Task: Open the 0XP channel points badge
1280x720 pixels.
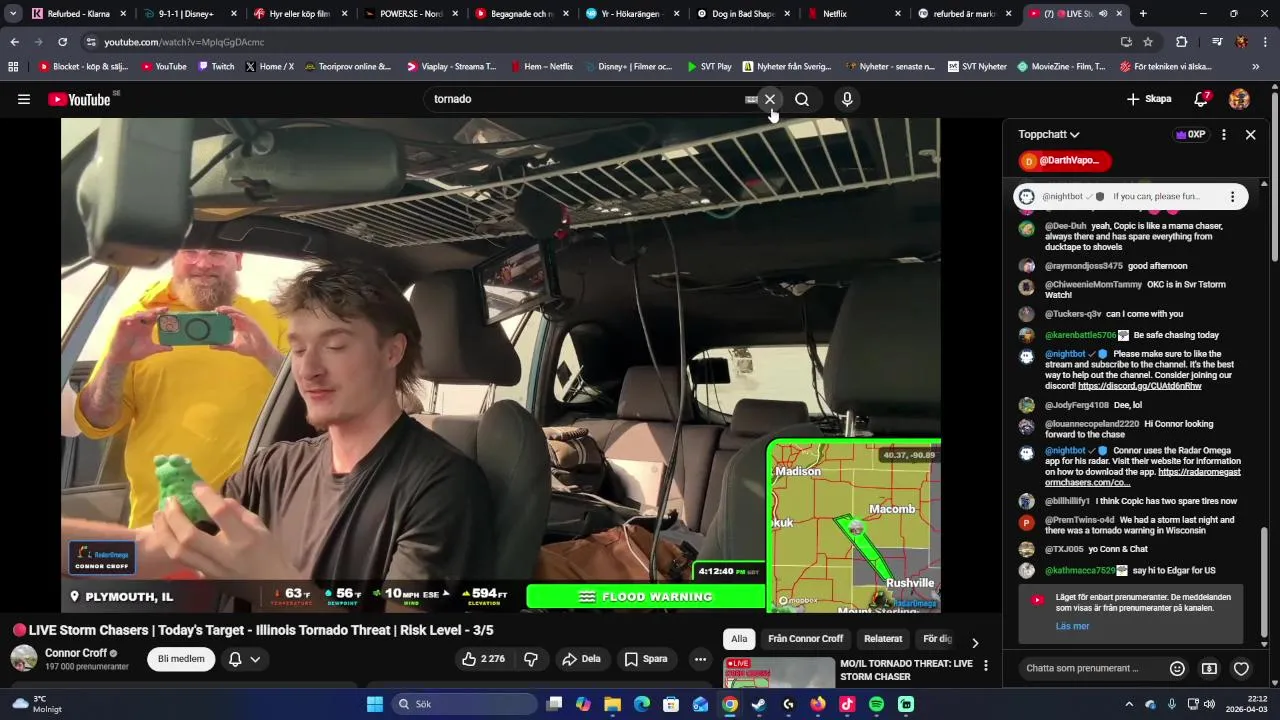Action: pos(1191,134)
